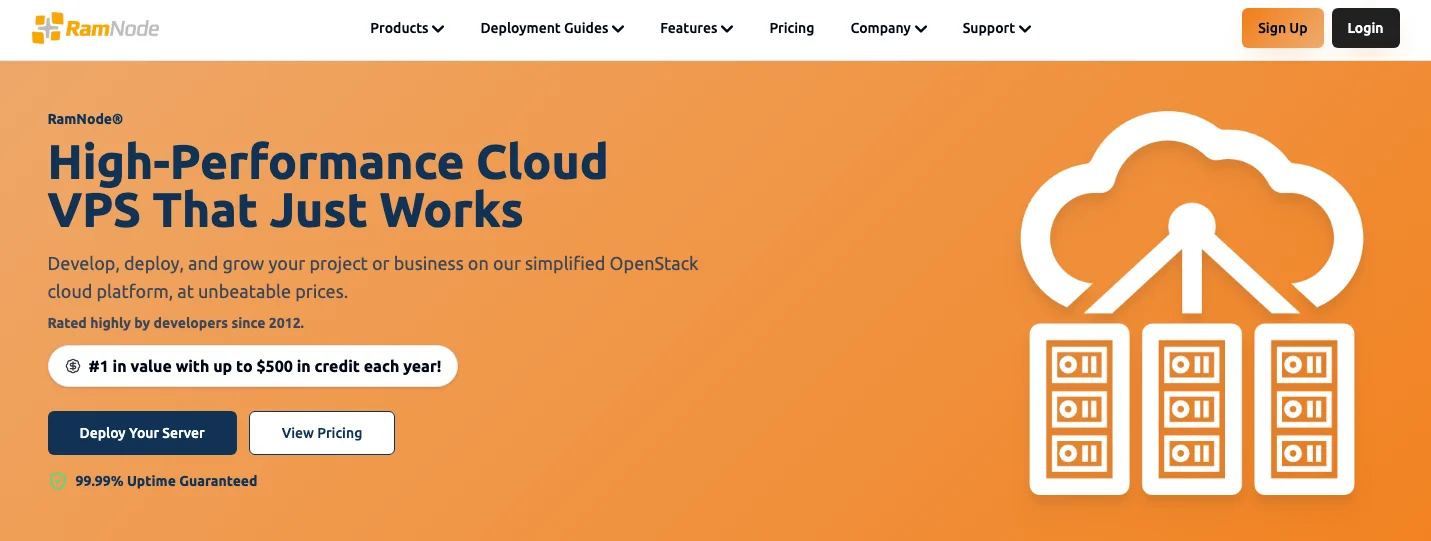Image resolution: width=1431 pixels, height=541 pixels.
Task: Click the RamNode logo
Action: (x=95, y=29)
